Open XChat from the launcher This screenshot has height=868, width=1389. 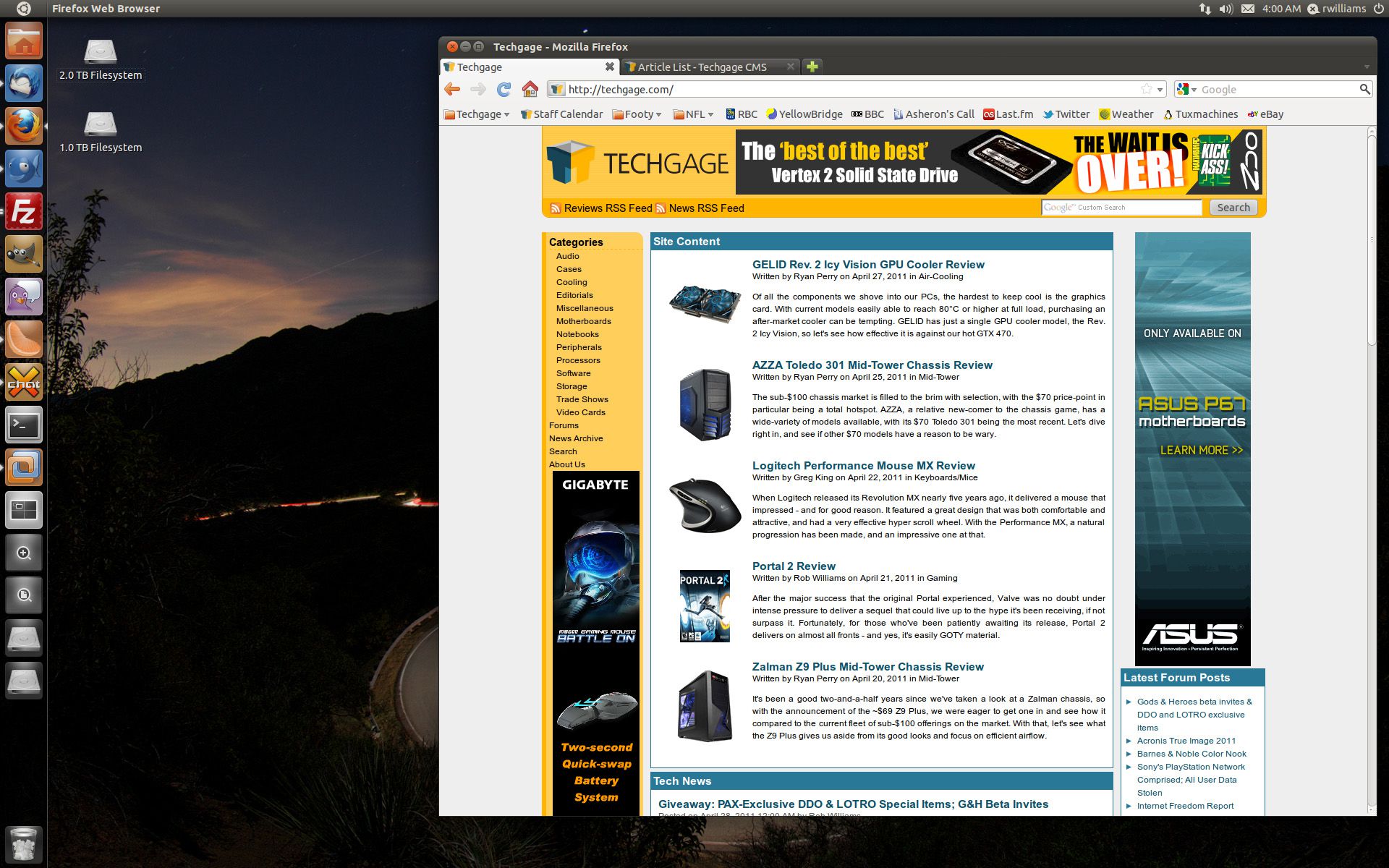click(x=24, y=382)
